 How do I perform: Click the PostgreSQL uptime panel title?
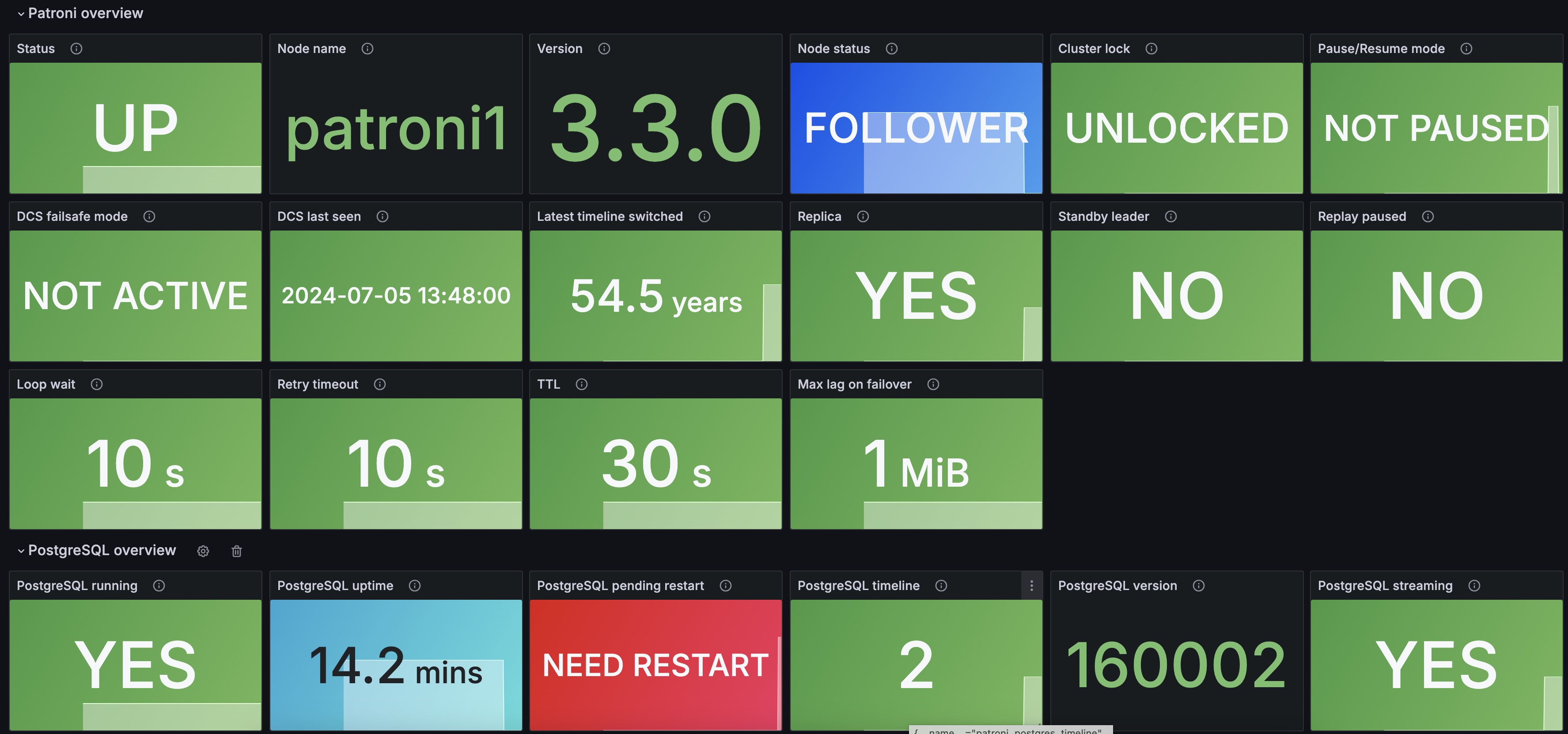click(335, 586)
